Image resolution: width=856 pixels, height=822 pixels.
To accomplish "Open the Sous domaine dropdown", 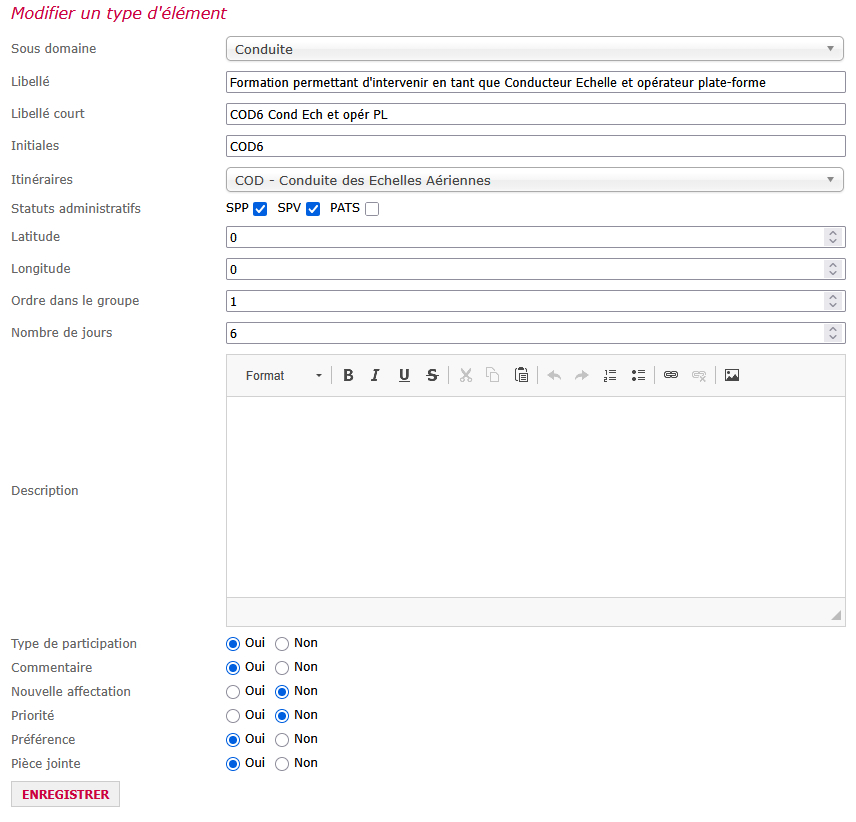I will 534,49.
